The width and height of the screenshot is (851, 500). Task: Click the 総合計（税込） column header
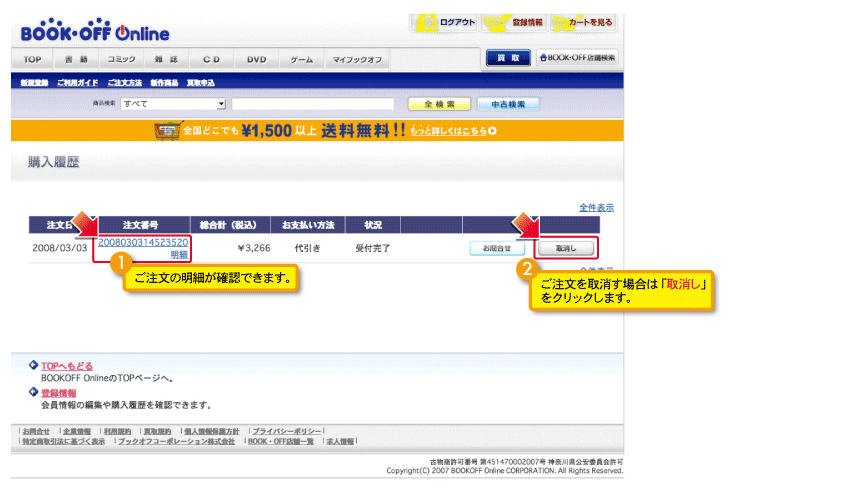(228, 225)
